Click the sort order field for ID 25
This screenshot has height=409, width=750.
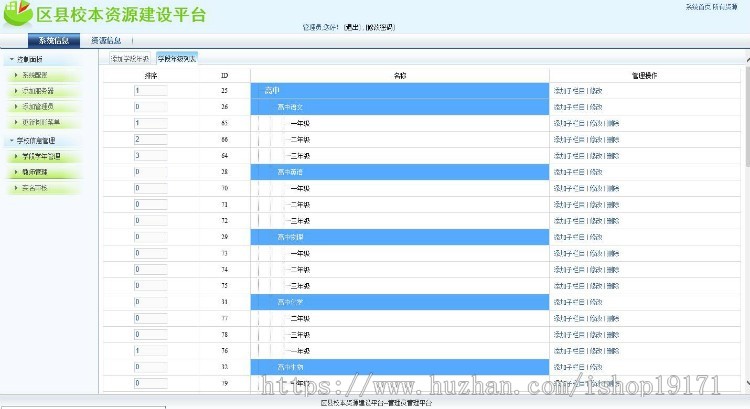151,90
